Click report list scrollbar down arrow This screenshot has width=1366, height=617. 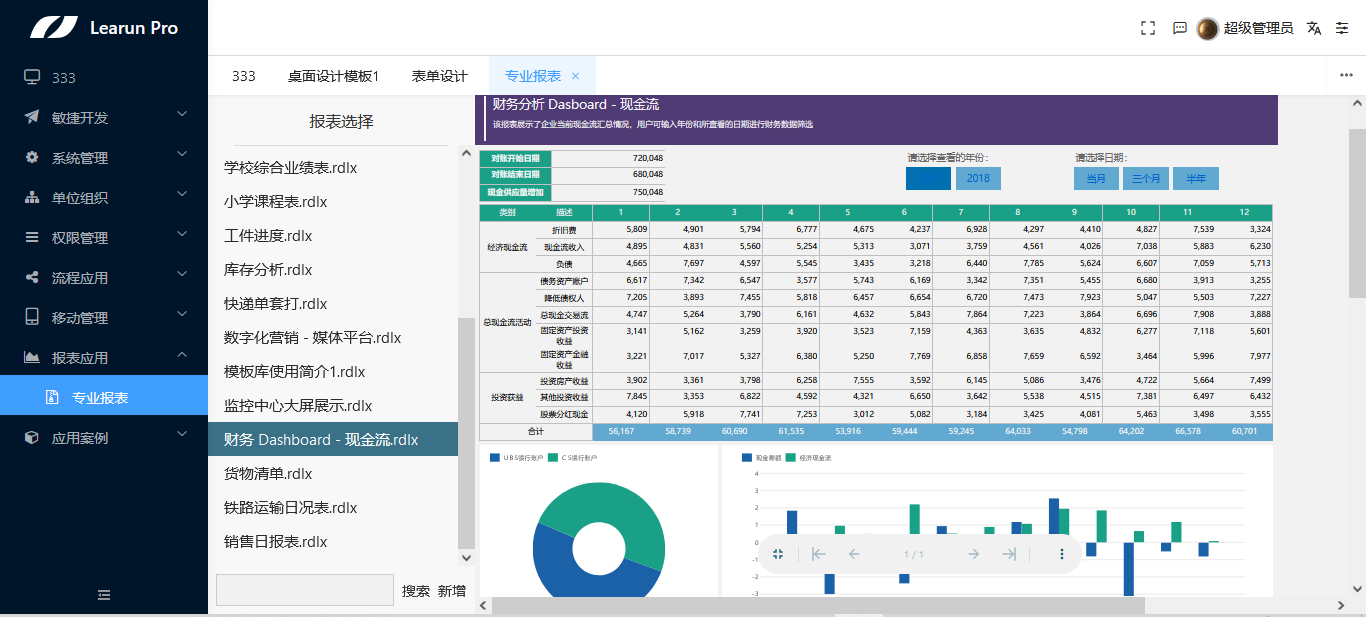(466, 558)
